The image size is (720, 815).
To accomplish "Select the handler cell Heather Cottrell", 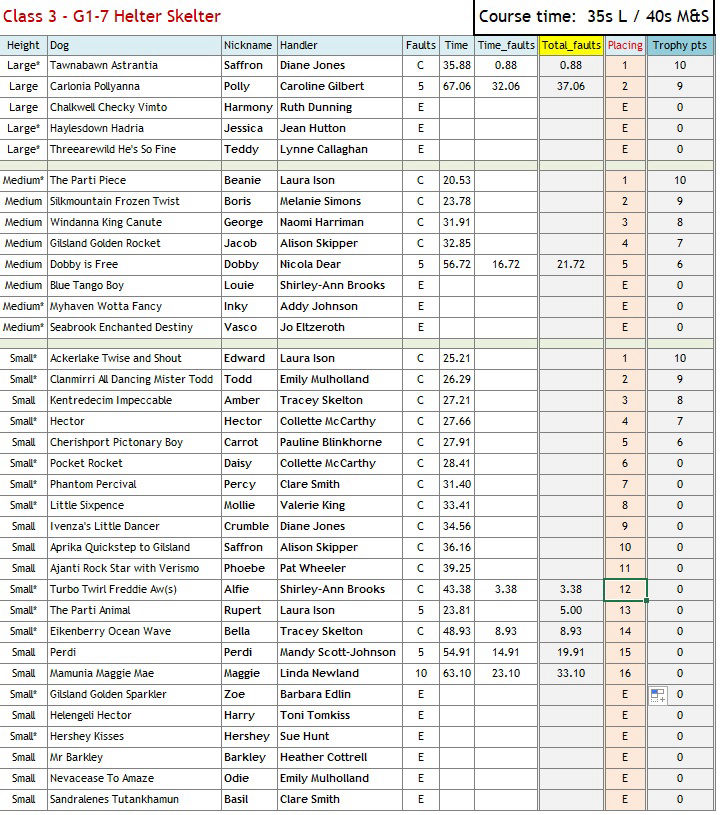I will point(339,757).
